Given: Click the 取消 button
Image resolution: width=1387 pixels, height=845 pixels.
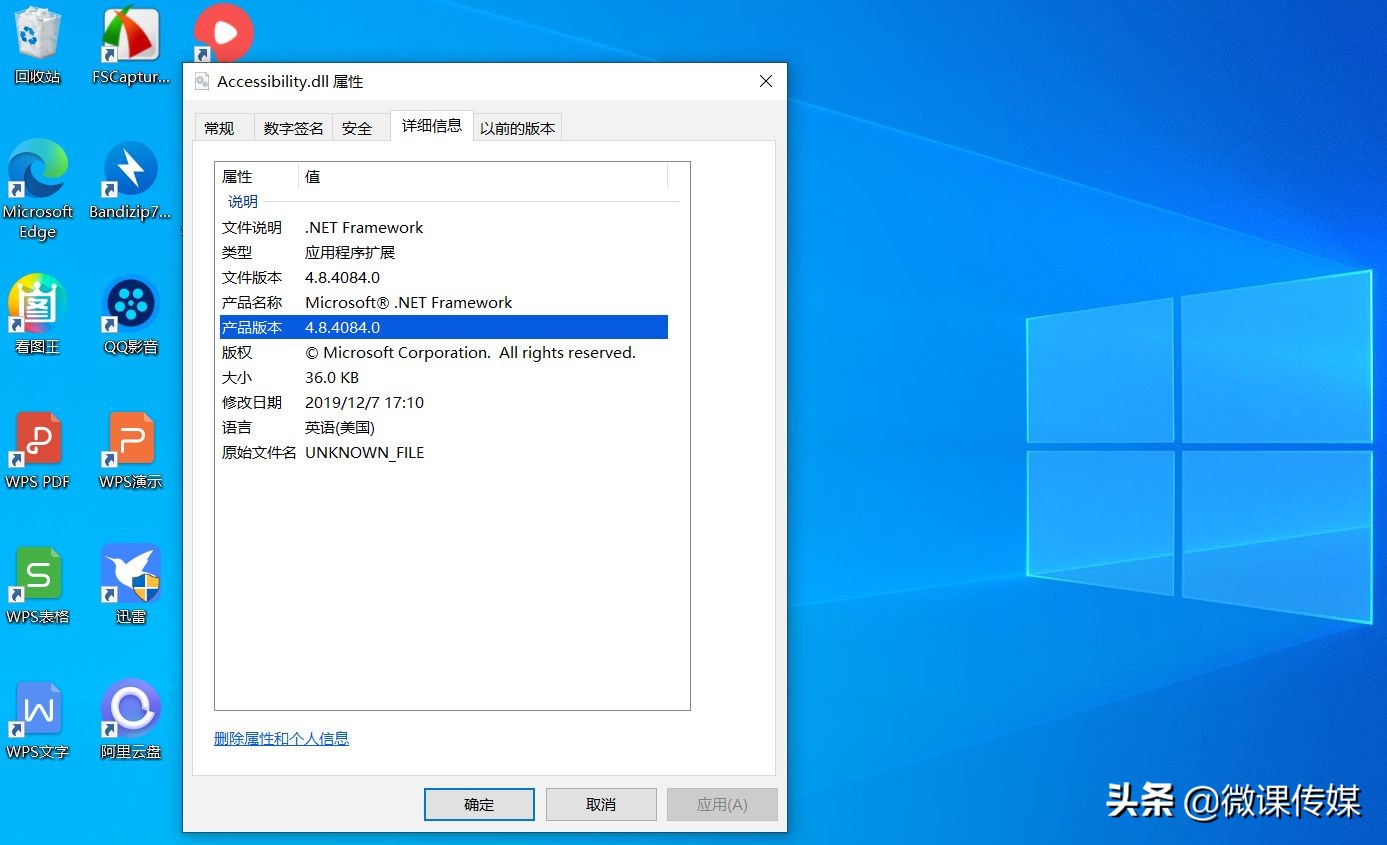Looking at the screenshot, I should pos(600,804).
